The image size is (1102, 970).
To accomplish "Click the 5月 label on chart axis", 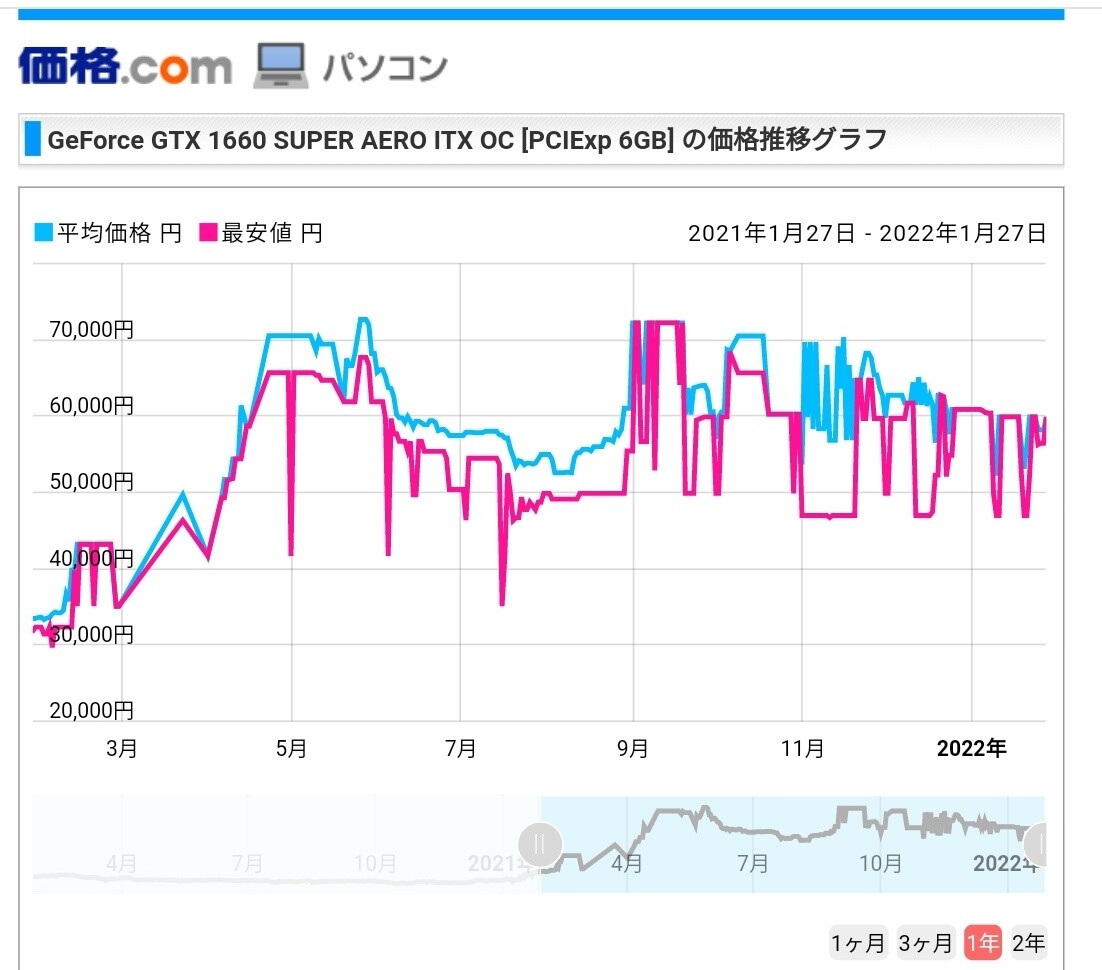I will [291, 749].
